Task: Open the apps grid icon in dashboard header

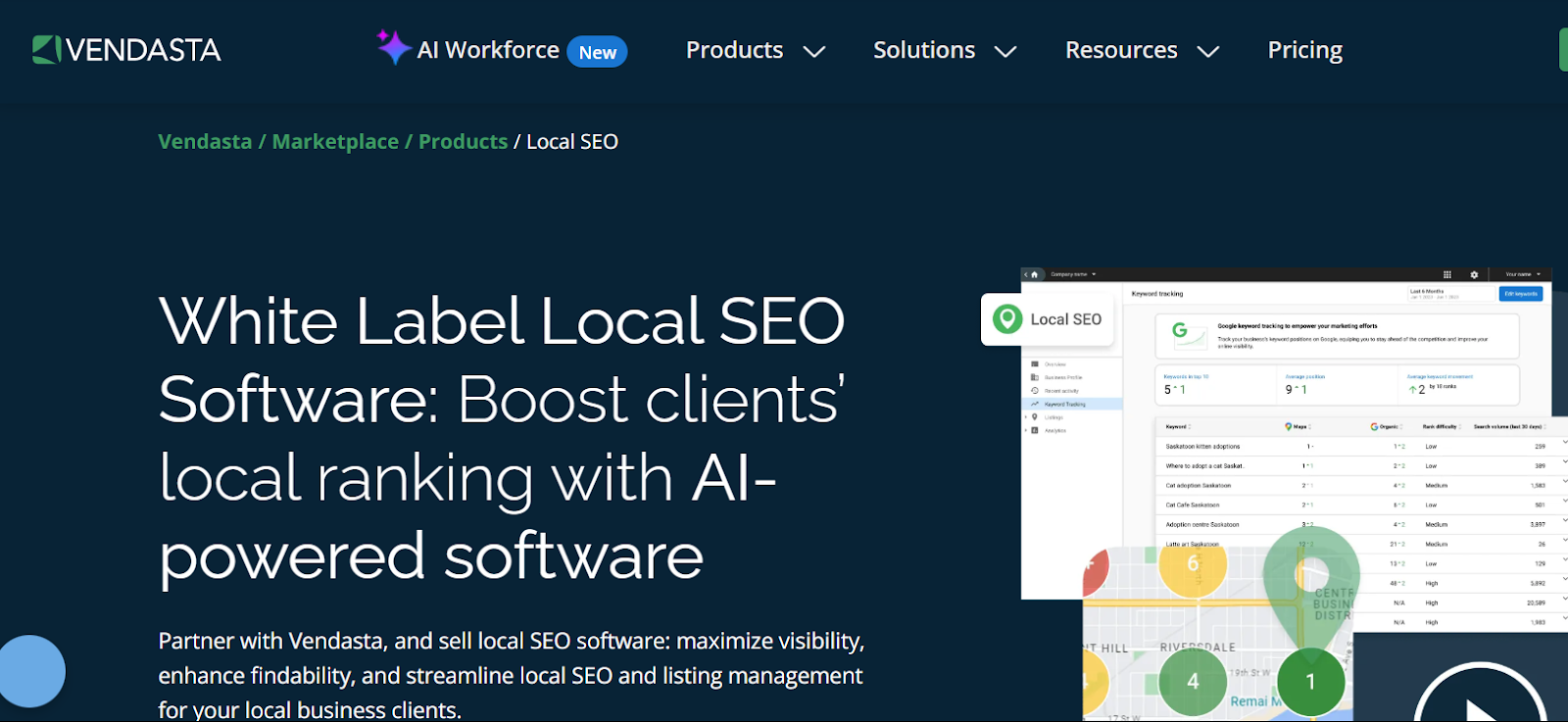Action: pos(1447,274)
